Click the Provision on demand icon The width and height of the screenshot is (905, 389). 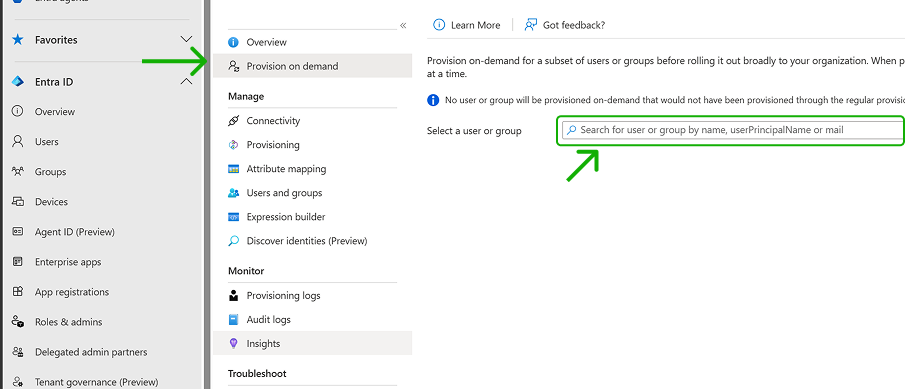click(x=233, y=66)
